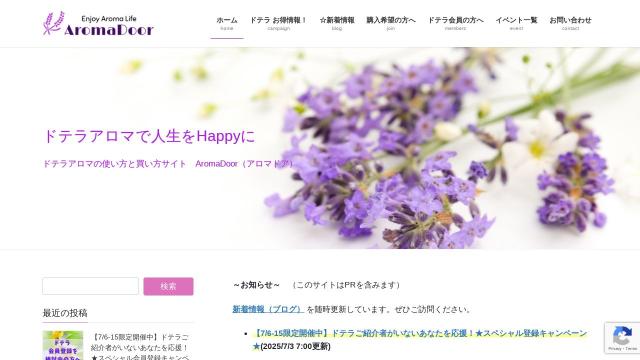
Task: Open the 【7/6-15限定開催中】 campaign announcement link
Action: (x=420, y=340)
